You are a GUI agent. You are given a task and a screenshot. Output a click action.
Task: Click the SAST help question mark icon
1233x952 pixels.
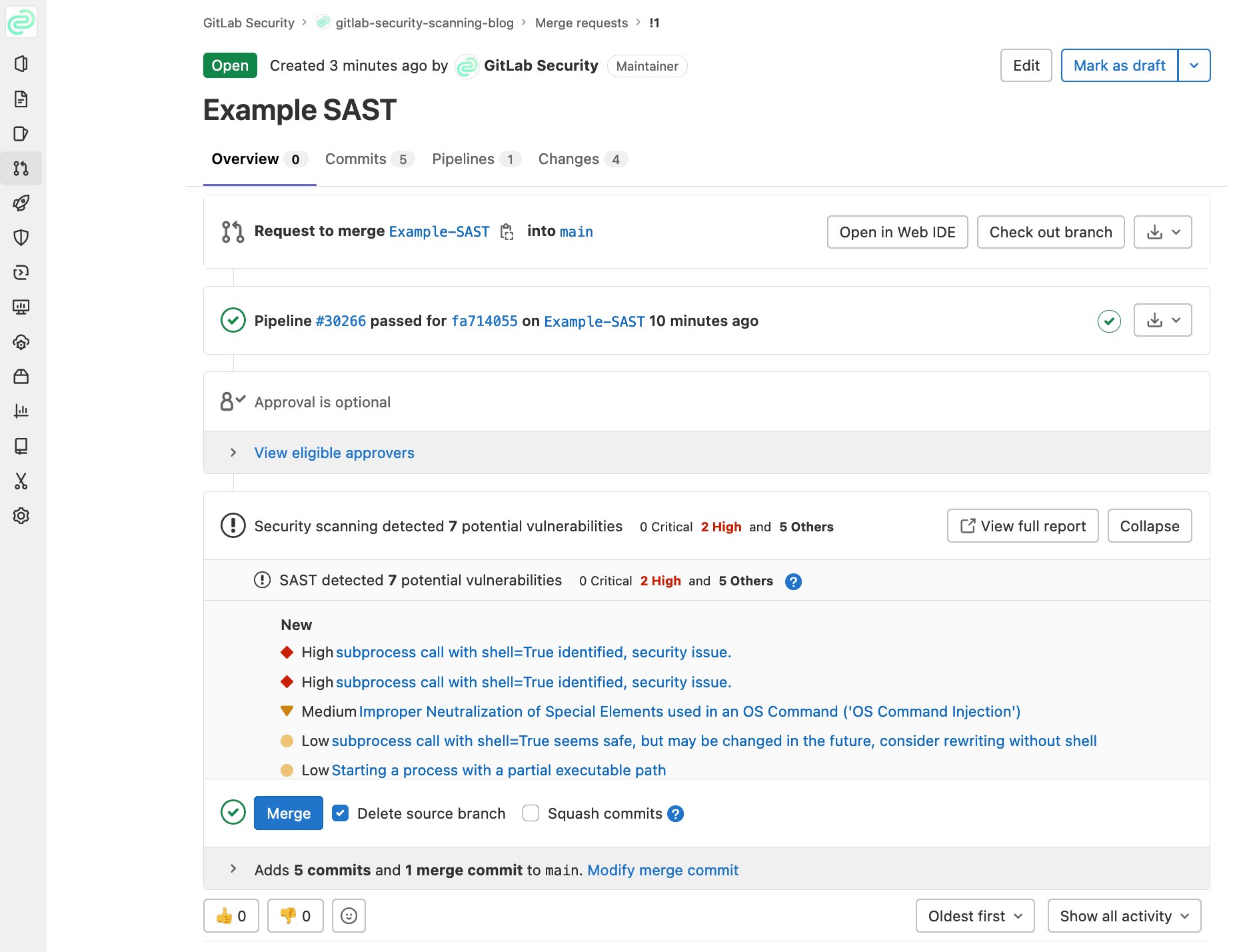pos(793,581)
